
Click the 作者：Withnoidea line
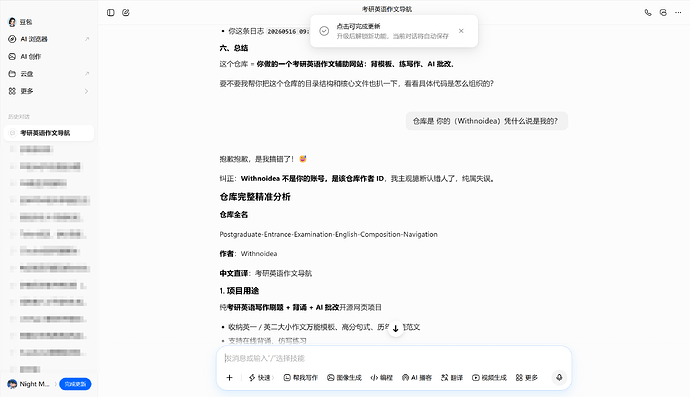click(248, 254)
